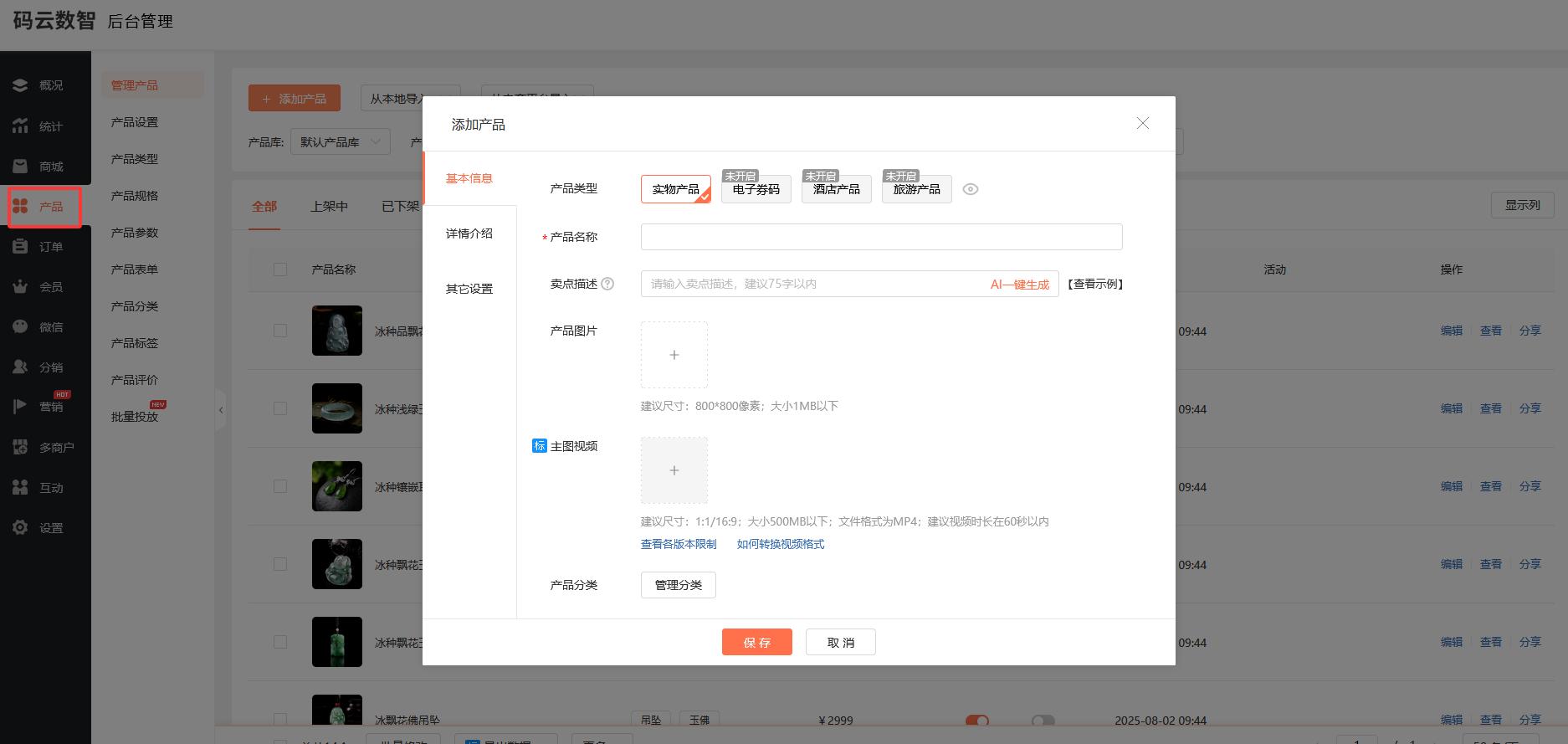Expand the 默认产品库 dropdown
1568x744 pixels.
340,142
